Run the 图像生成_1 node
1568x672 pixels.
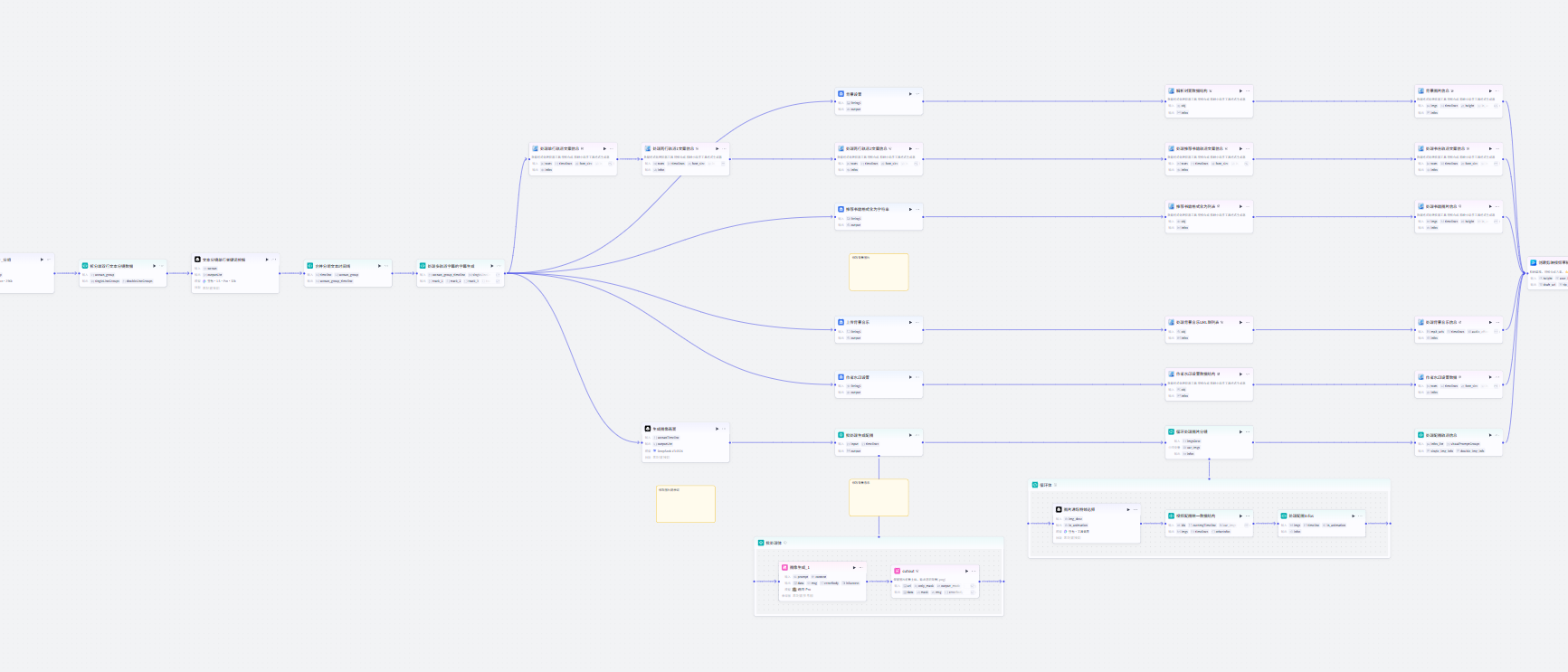[854, 567]
